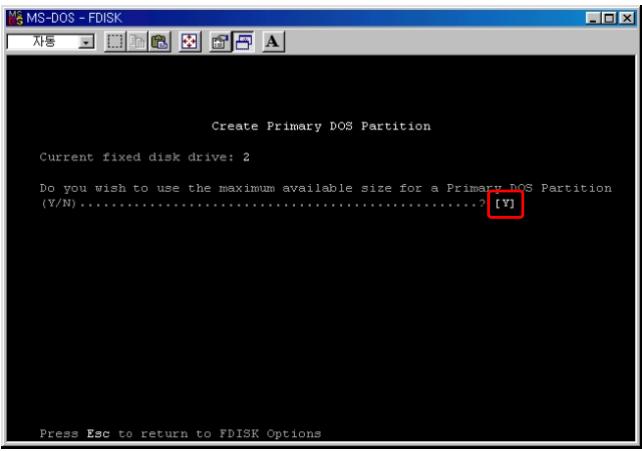Click 'Press Esc to return to FDISK Options'
The height and width of the screenshot is (451, 642).
180,434
